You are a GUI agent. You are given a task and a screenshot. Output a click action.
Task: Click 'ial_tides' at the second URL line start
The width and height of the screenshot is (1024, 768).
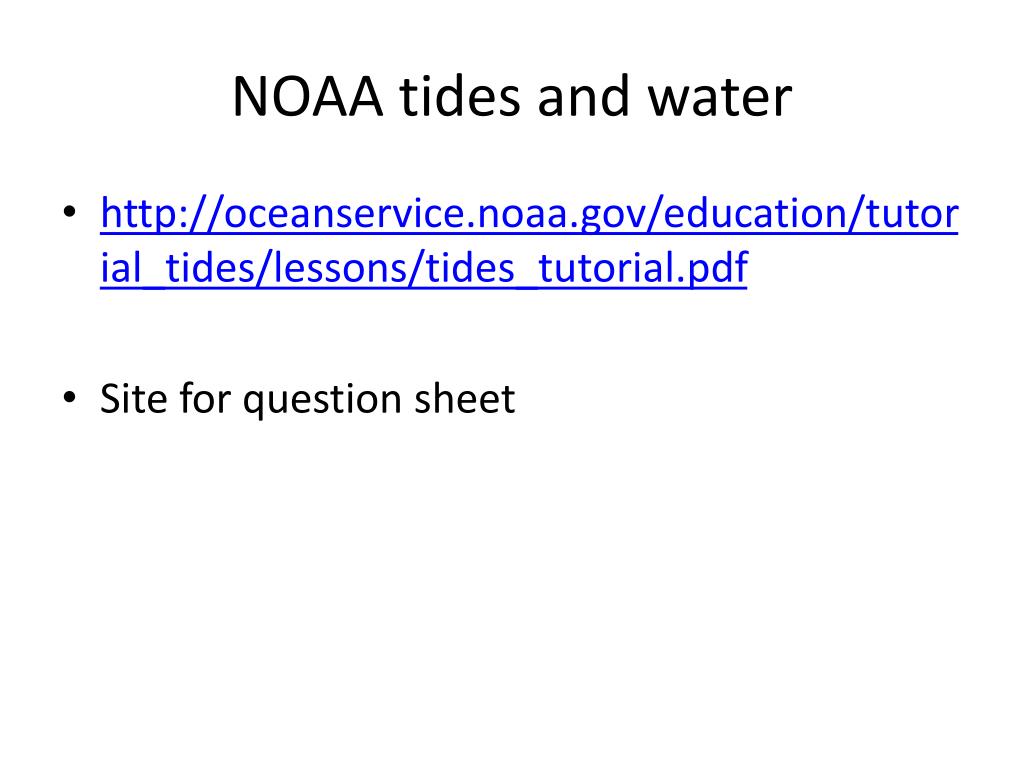(177, 269)
